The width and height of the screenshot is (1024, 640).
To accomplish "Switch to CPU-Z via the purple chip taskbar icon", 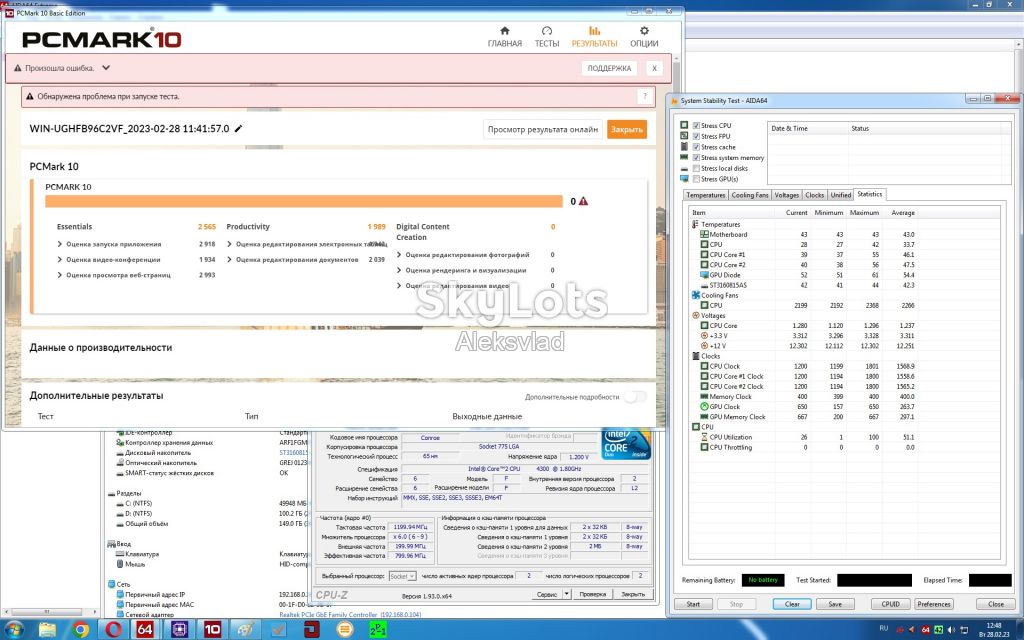I will [179, 630].
